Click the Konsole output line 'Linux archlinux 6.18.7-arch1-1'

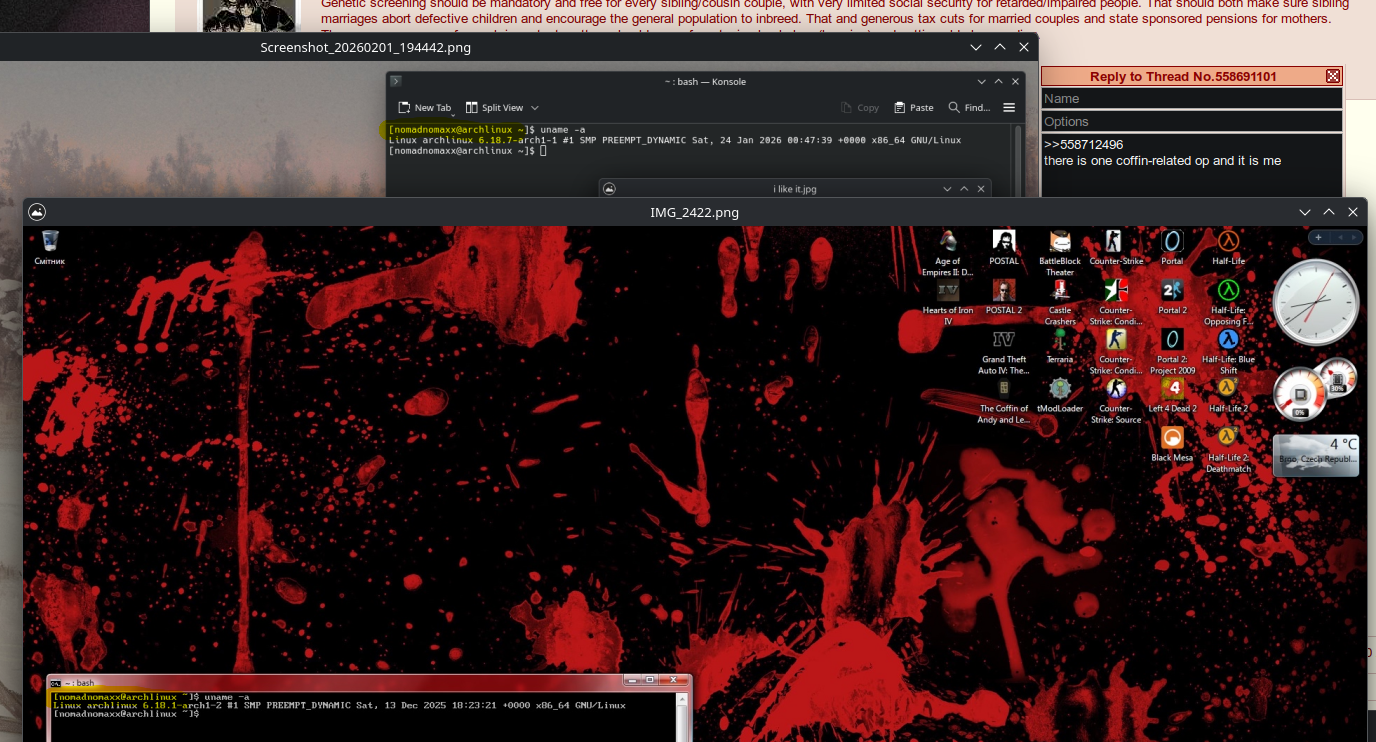pos(675,140)
